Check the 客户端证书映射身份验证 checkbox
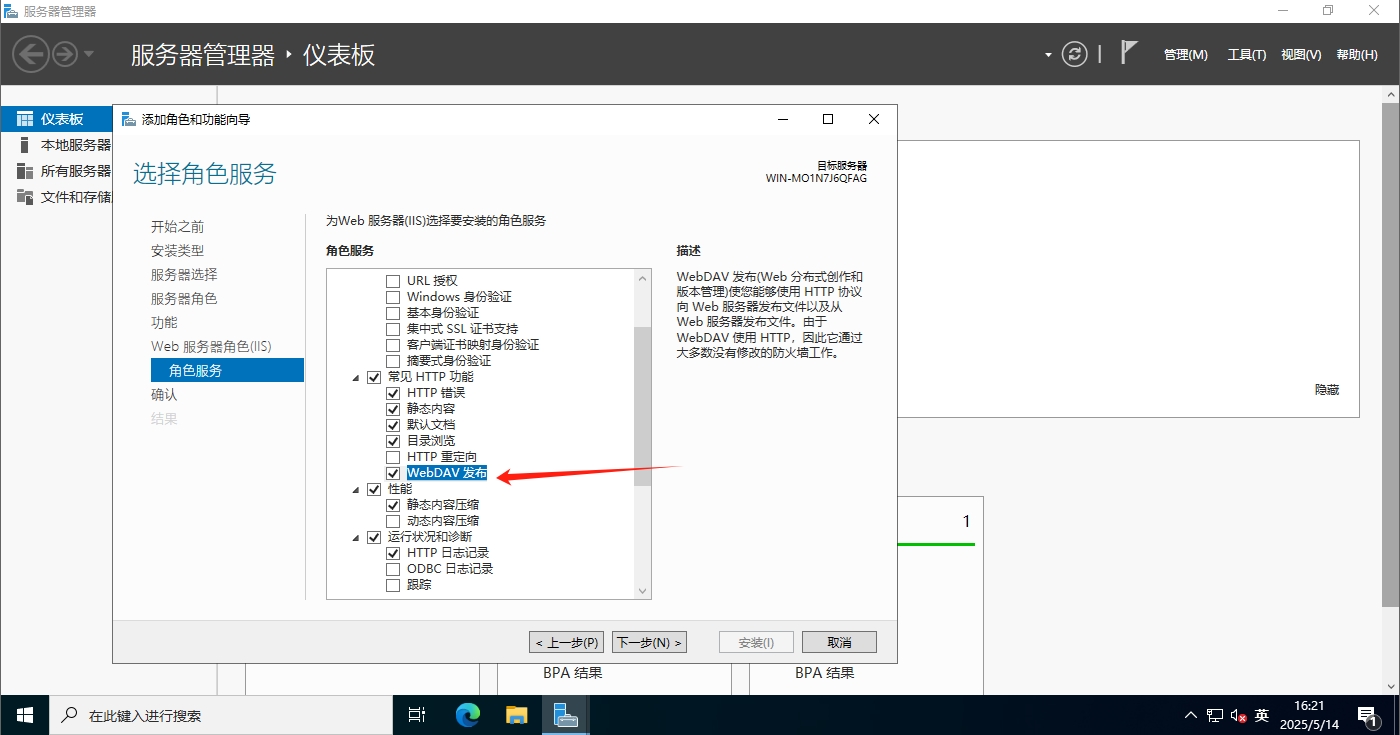Screen dimensions: 1400x735 point(393,345)
